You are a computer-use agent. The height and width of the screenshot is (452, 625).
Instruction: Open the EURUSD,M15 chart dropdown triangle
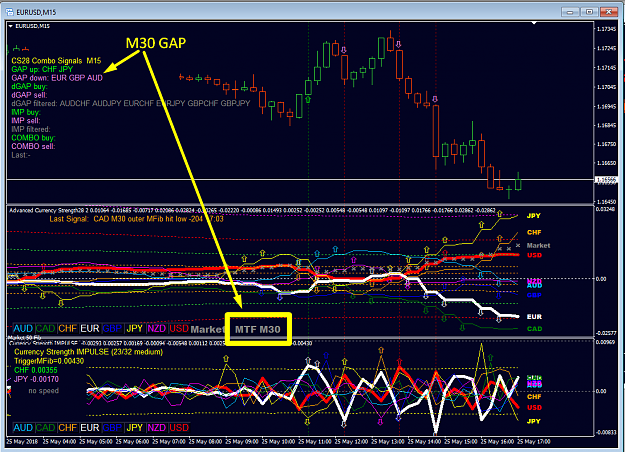pos(11,26)
